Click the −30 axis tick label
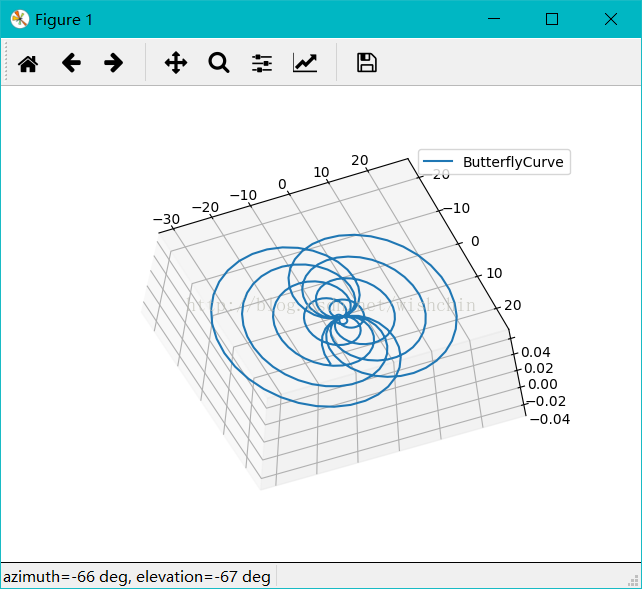 166,219
